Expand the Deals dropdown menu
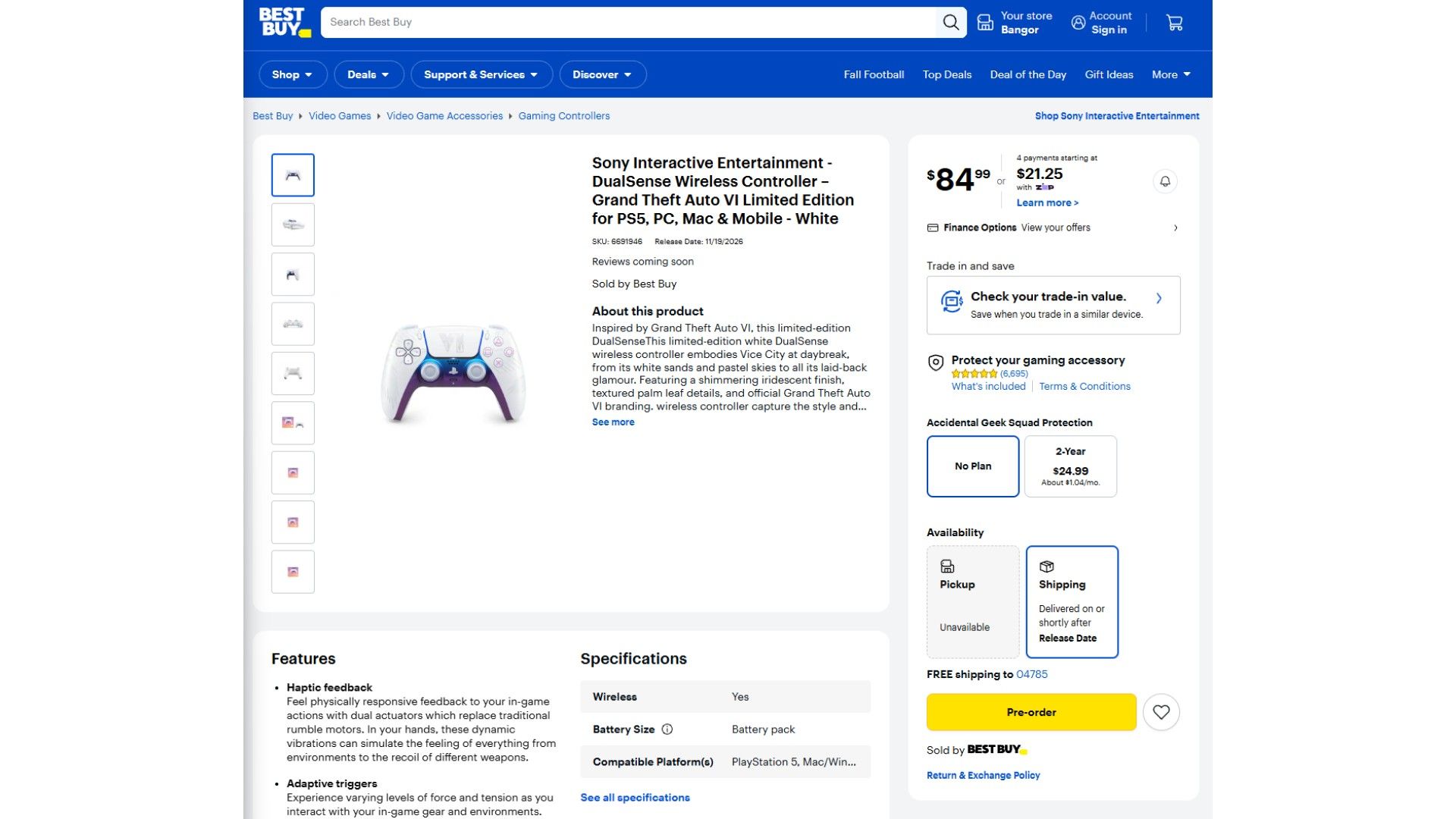1456x819 pixels. pos(369,74)
